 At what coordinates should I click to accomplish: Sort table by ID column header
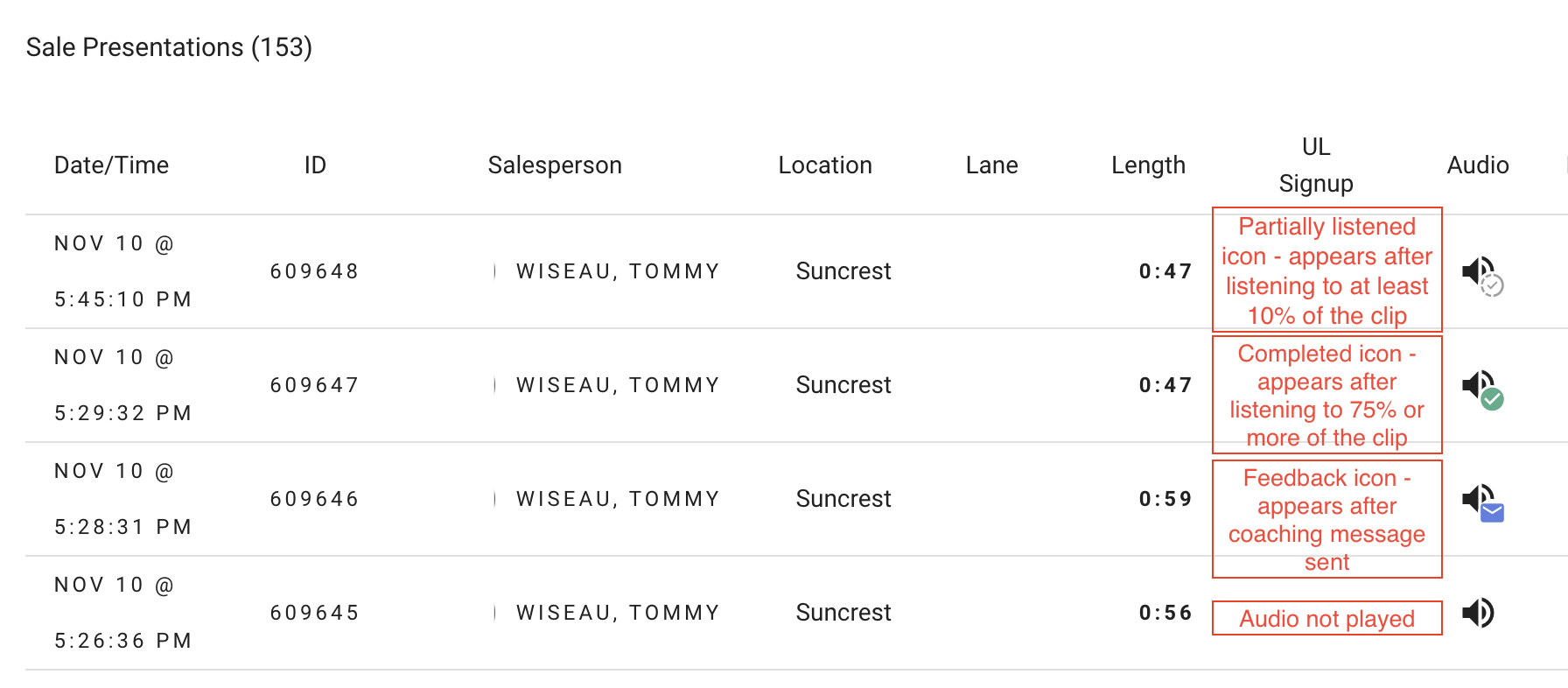315,165
